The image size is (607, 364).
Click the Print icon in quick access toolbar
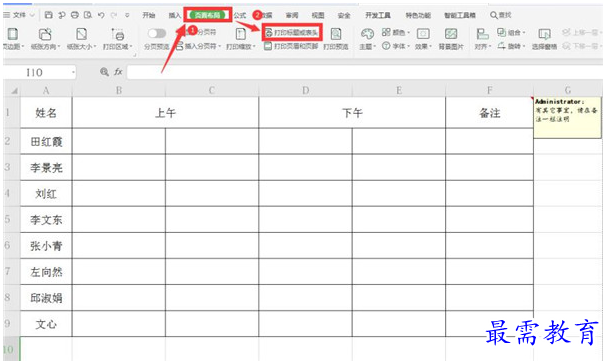tap(75, 15)
